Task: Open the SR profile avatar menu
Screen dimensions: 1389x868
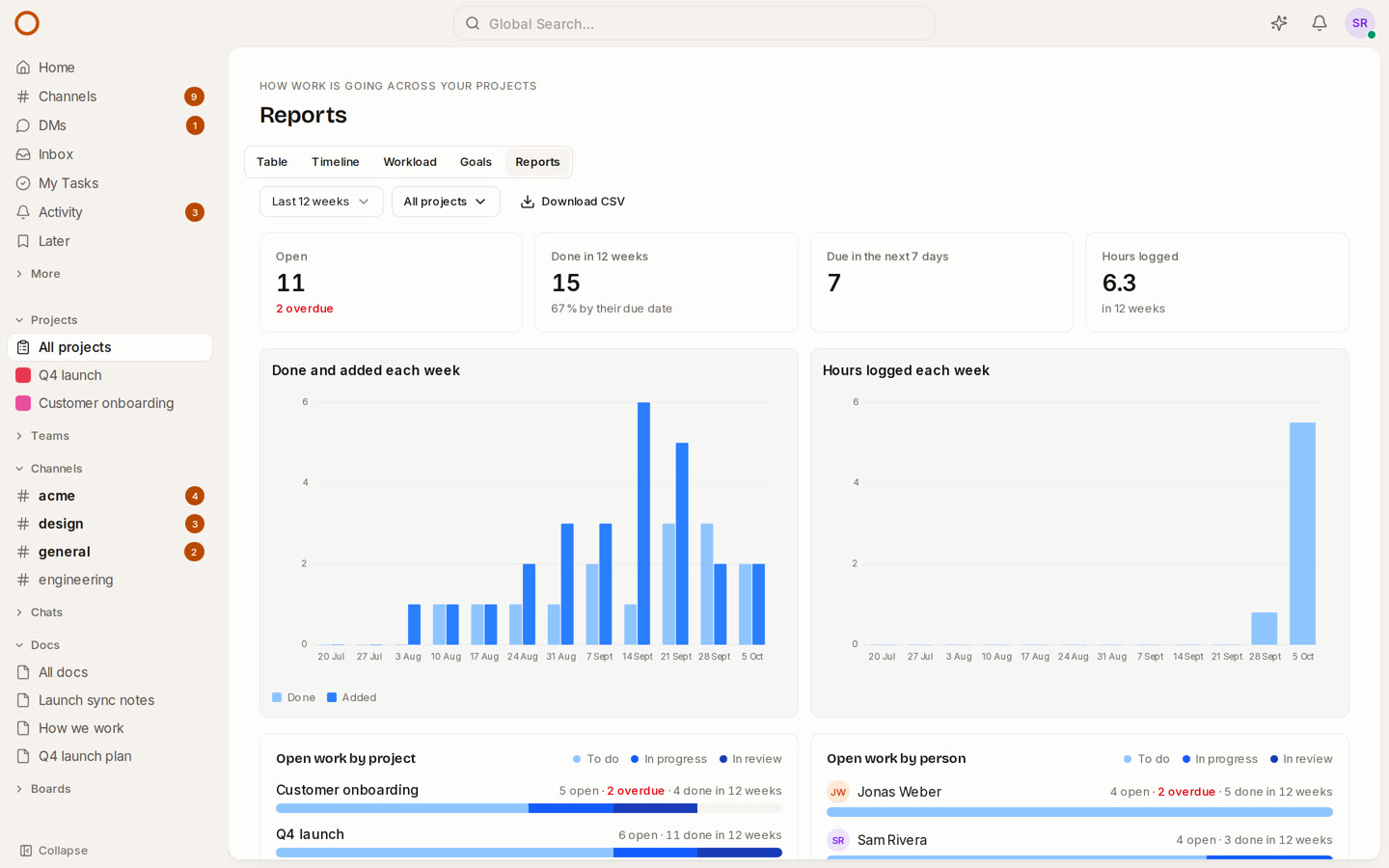Action: 1360,23
